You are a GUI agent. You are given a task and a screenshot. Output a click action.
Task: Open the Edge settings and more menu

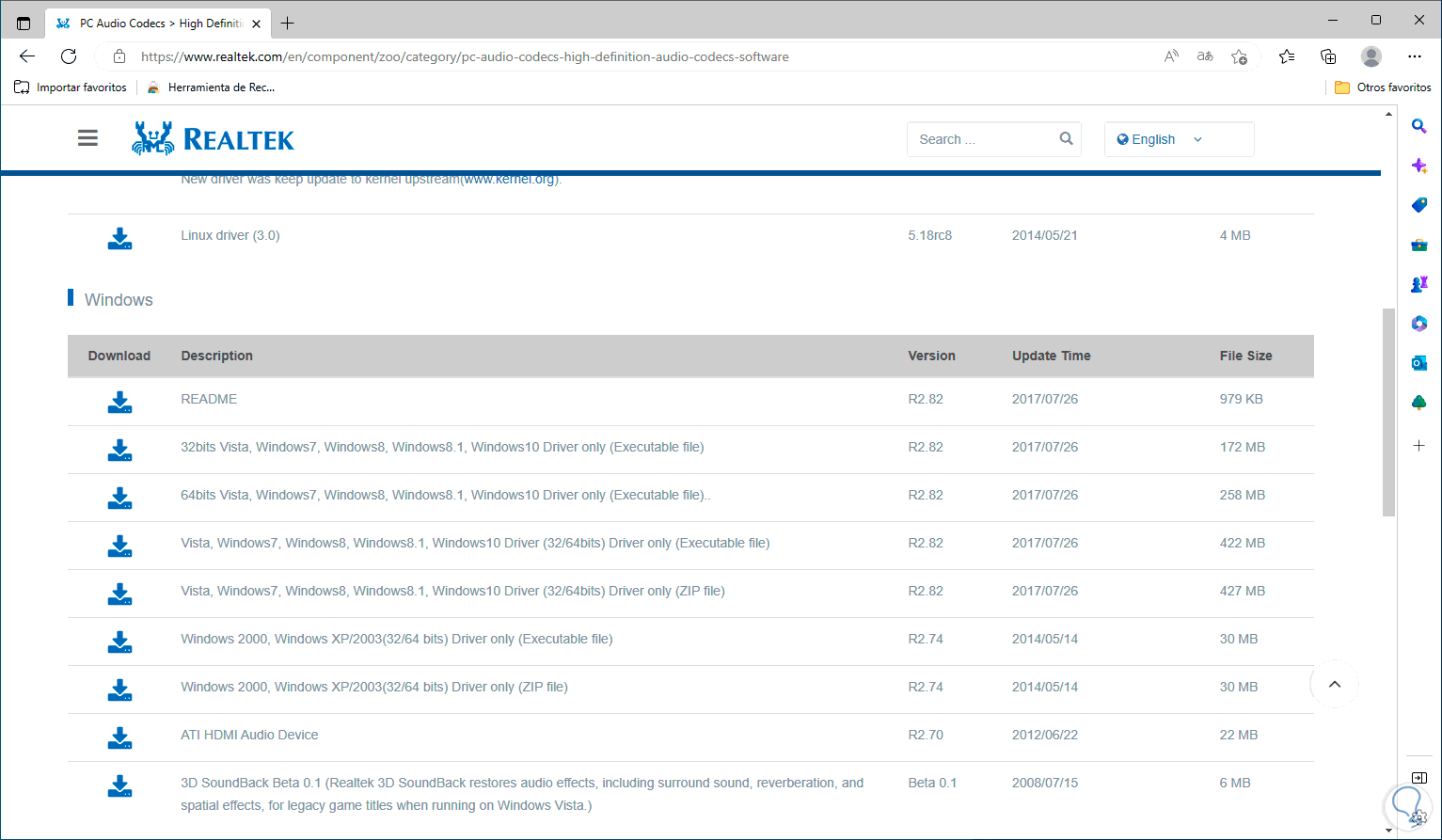click(1415, 56)
